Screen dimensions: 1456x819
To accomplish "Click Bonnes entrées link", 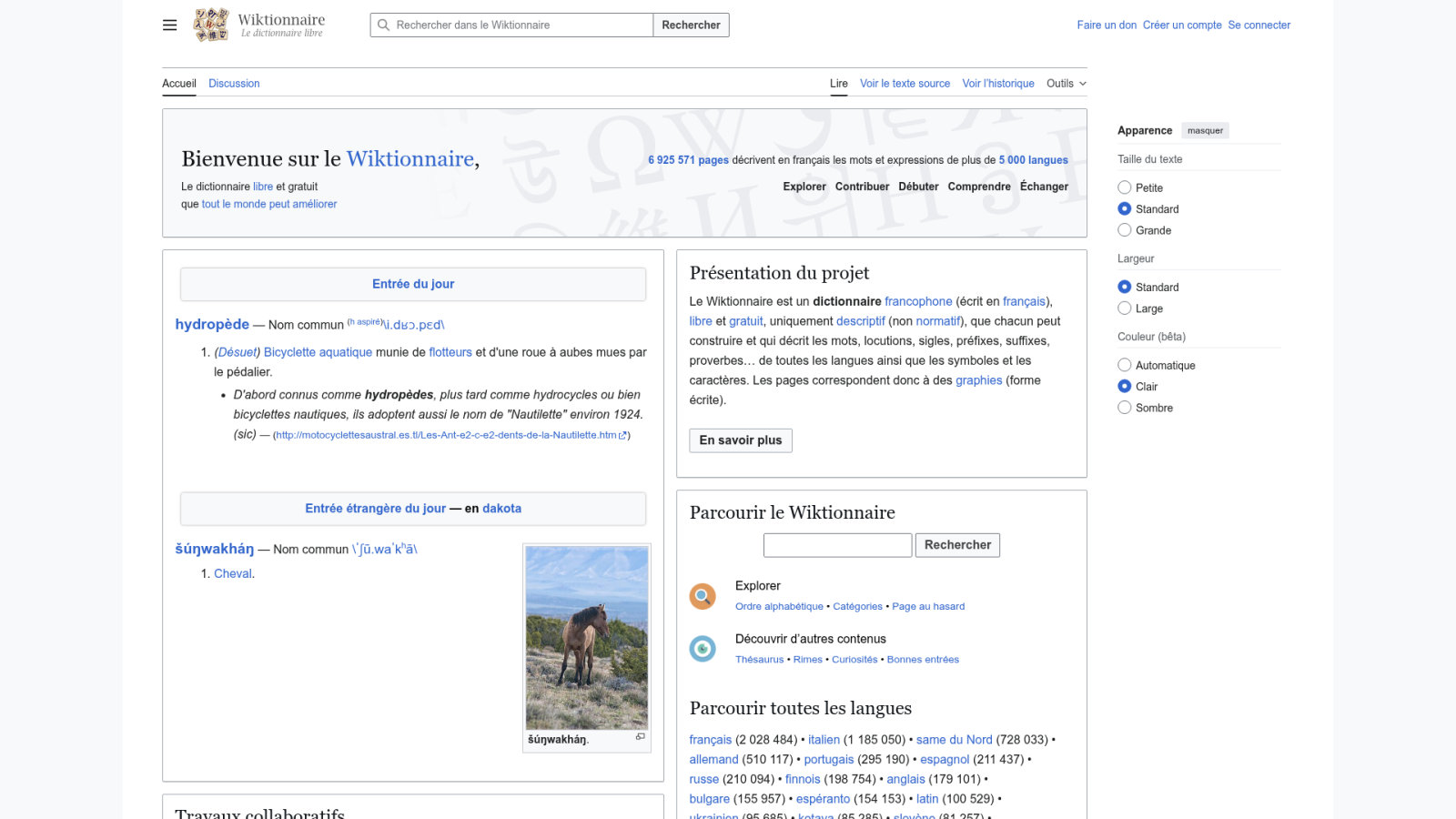I will coord(923,660).
